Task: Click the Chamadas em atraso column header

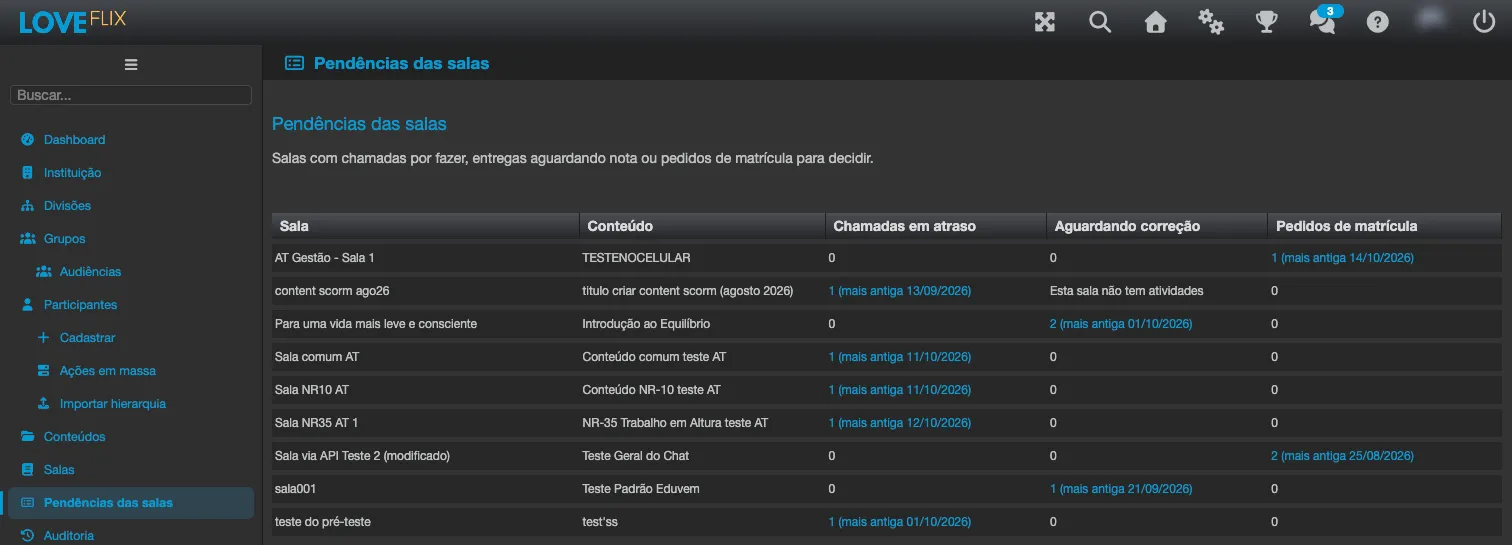Action: click(935, 226)
